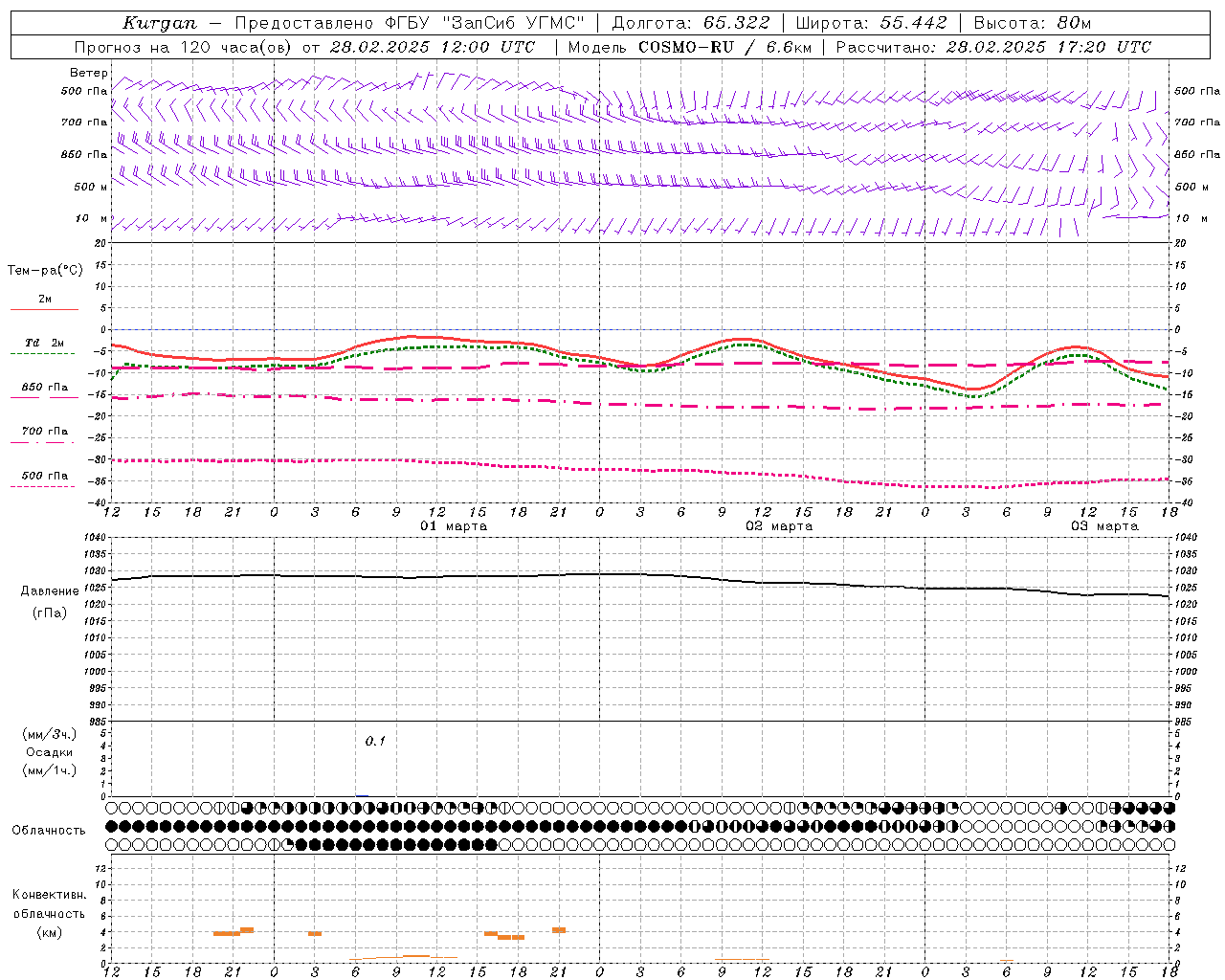The image size is (1225, 980).
Task: Click the "Рассчитано:" computed time label
Action: (x=886, y=47)
